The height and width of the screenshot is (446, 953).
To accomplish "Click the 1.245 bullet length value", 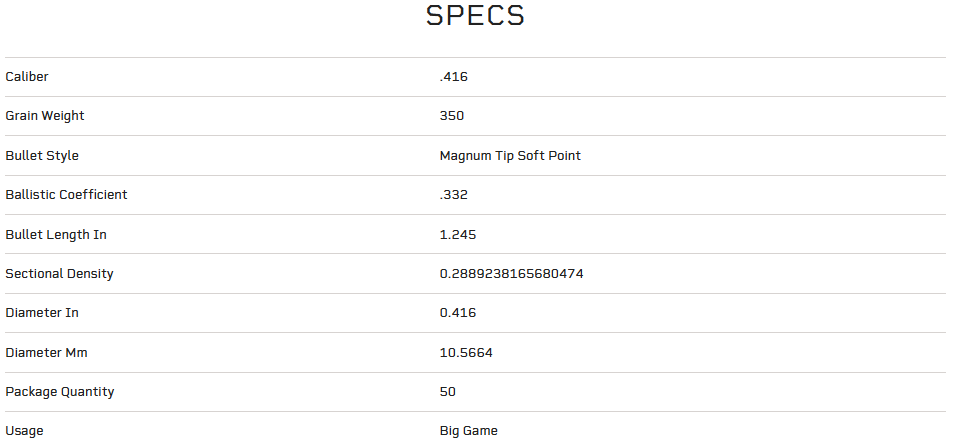I will point(458,235).
